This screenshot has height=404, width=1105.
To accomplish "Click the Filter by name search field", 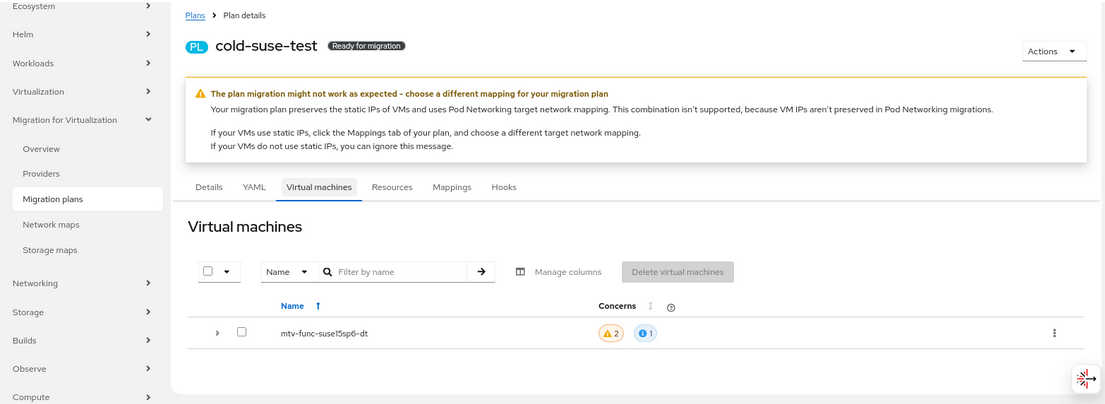I will [x=400, y=271].
